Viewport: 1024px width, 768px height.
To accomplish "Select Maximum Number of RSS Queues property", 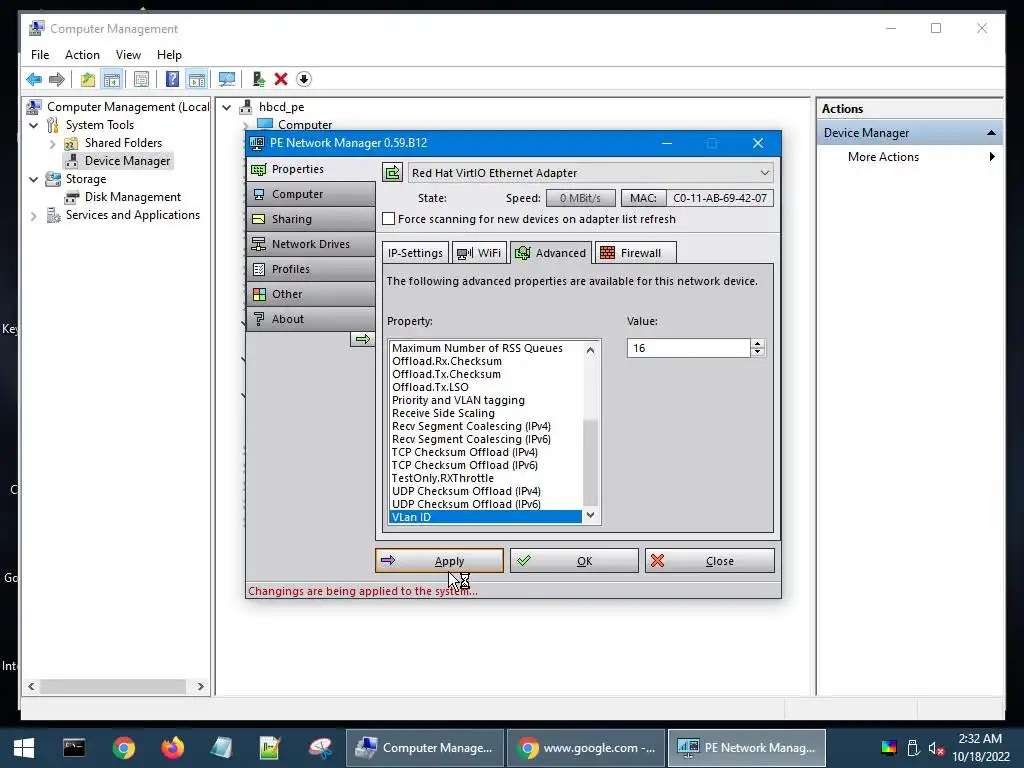I will point(477,348).
